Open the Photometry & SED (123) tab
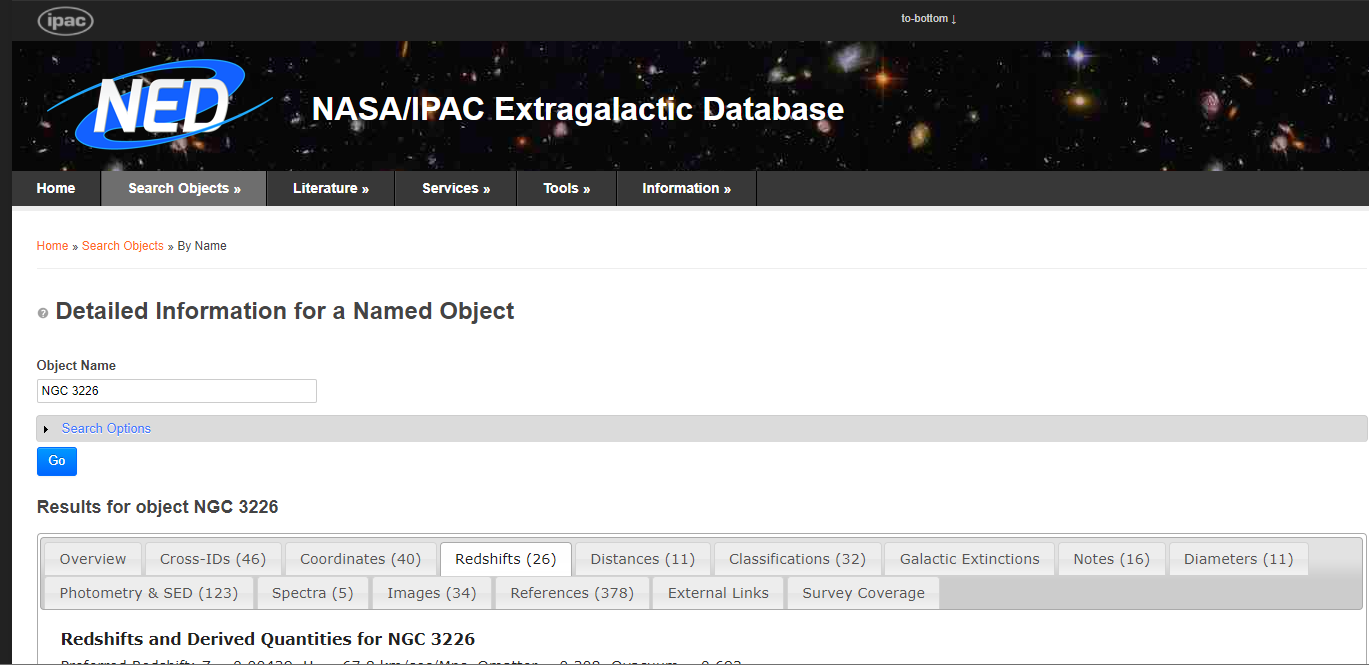The width and height of the screenshot is (1369, 668). pos(149,593)
